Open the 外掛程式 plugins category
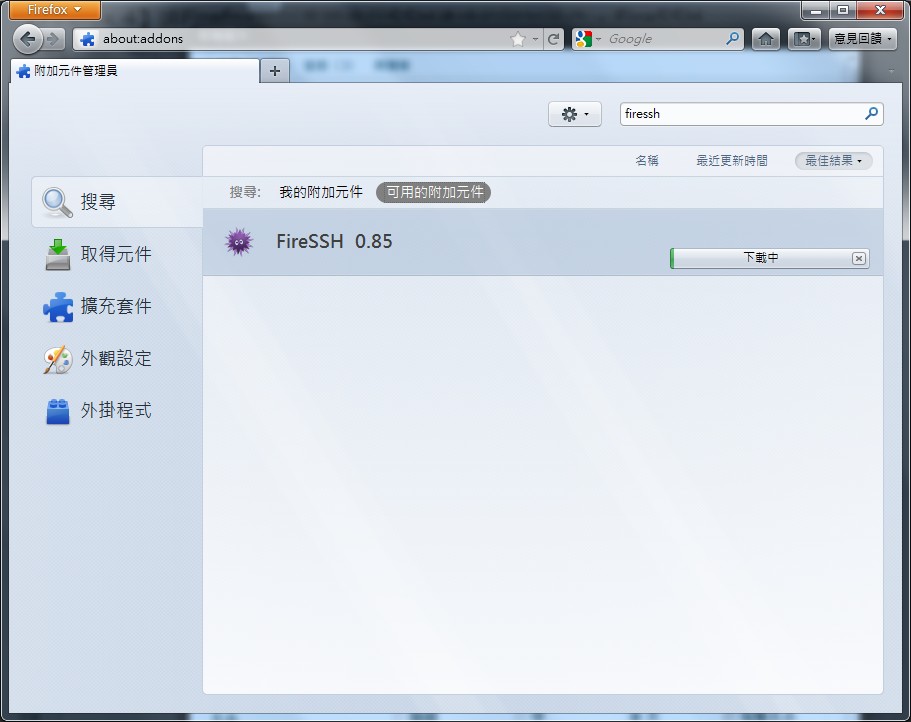The image size is (911, 722). coord(117,410)
